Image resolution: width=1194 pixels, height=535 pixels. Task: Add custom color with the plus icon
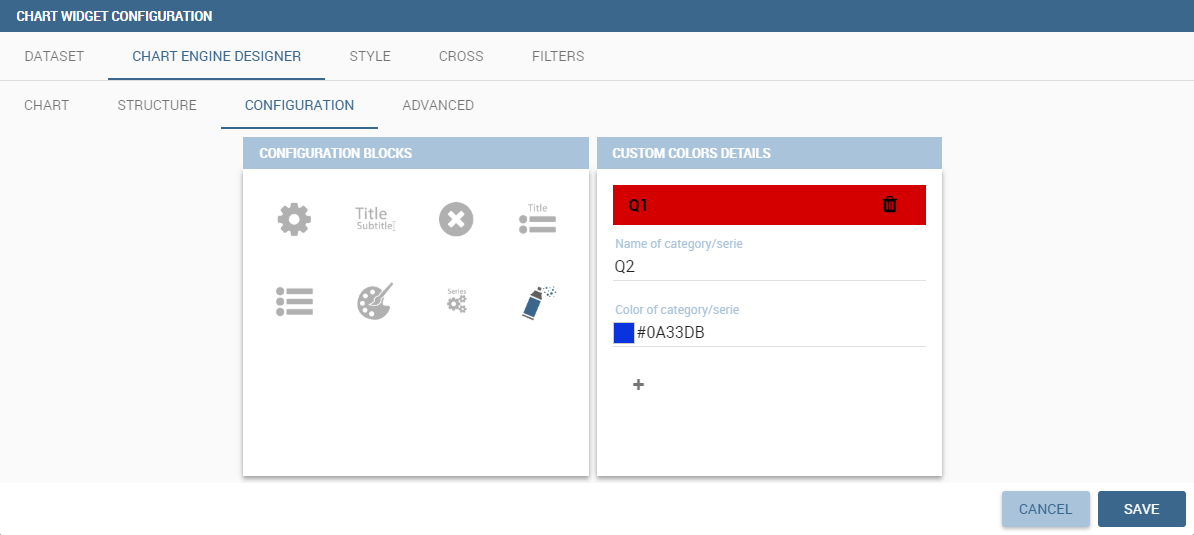[x=638, y=385]
